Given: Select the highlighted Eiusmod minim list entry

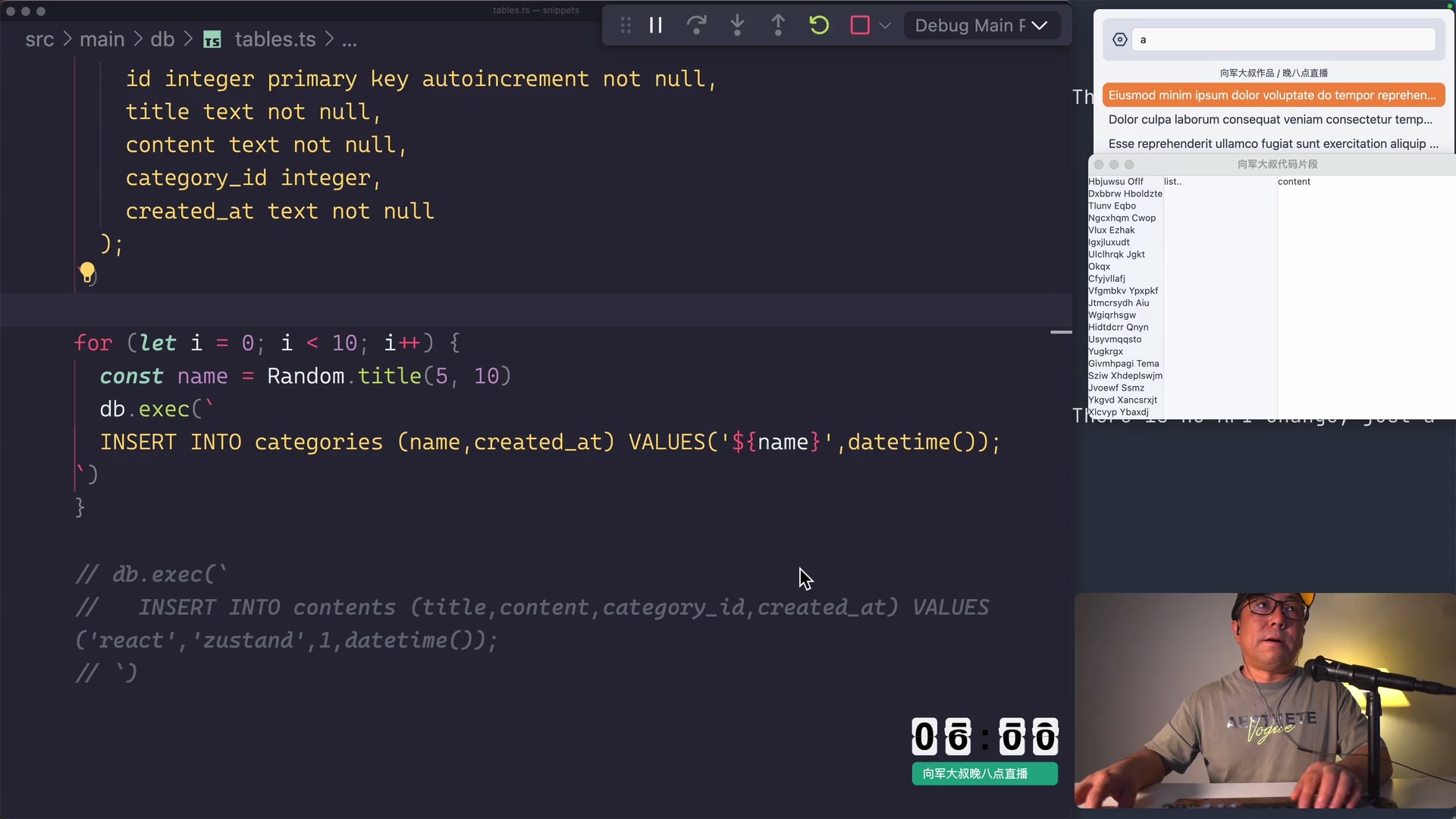Looking at the screenshot, I should [x=1272, y=95].
